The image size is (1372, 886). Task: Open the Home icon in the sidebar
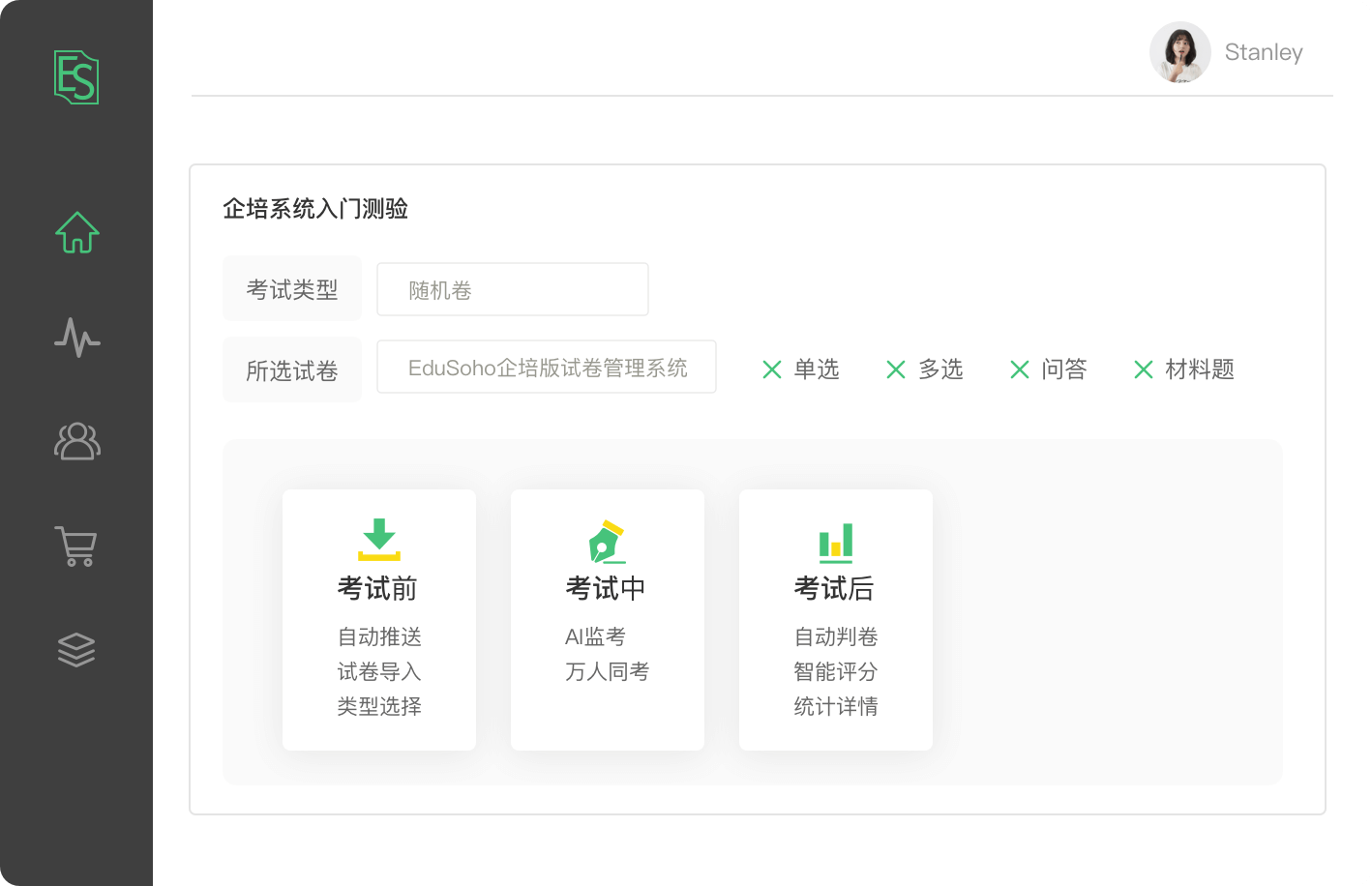point(76,232)
